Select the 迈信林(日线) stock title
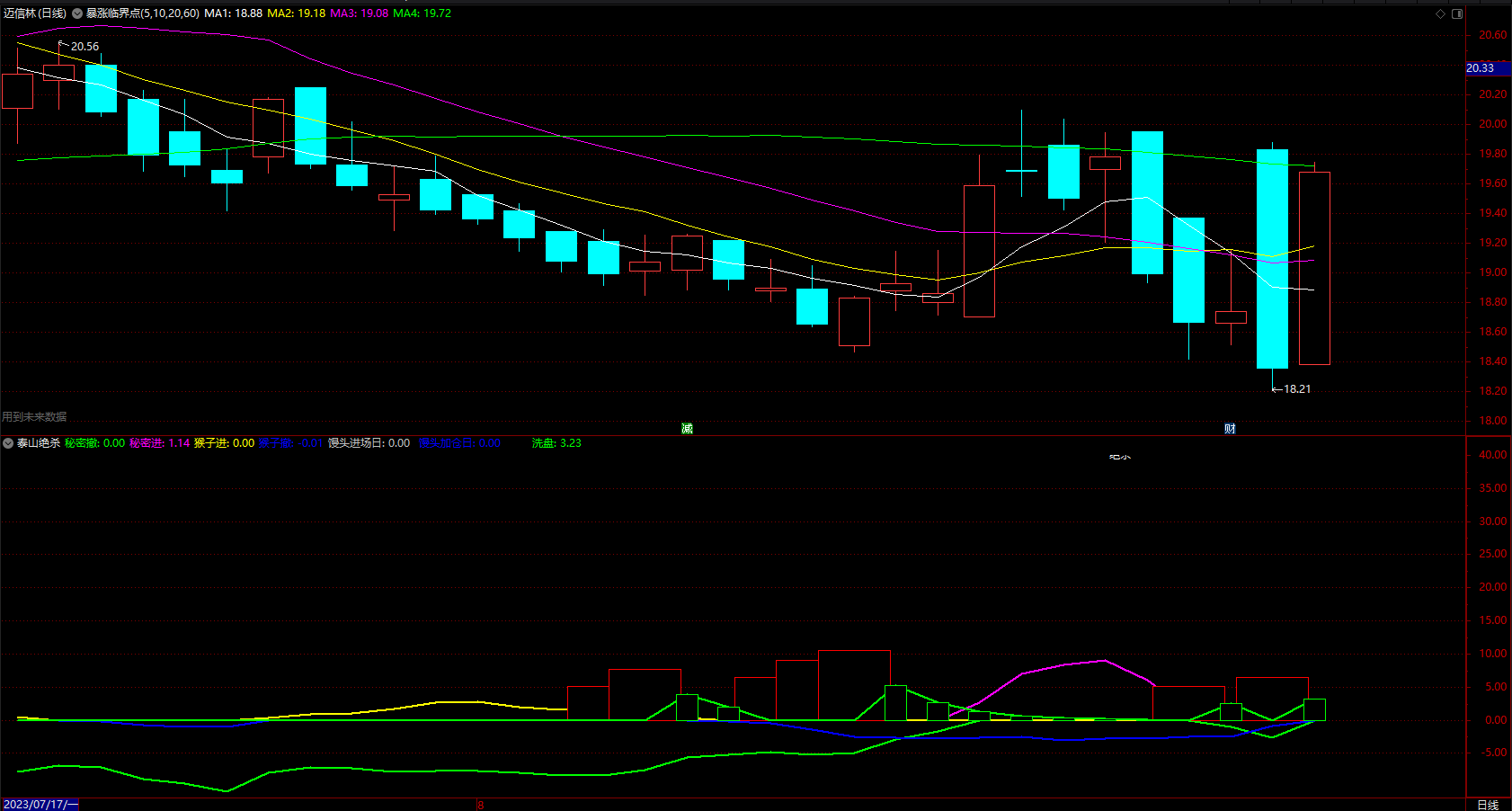Viewport: 1512px width, 811px height. point(35,13)
